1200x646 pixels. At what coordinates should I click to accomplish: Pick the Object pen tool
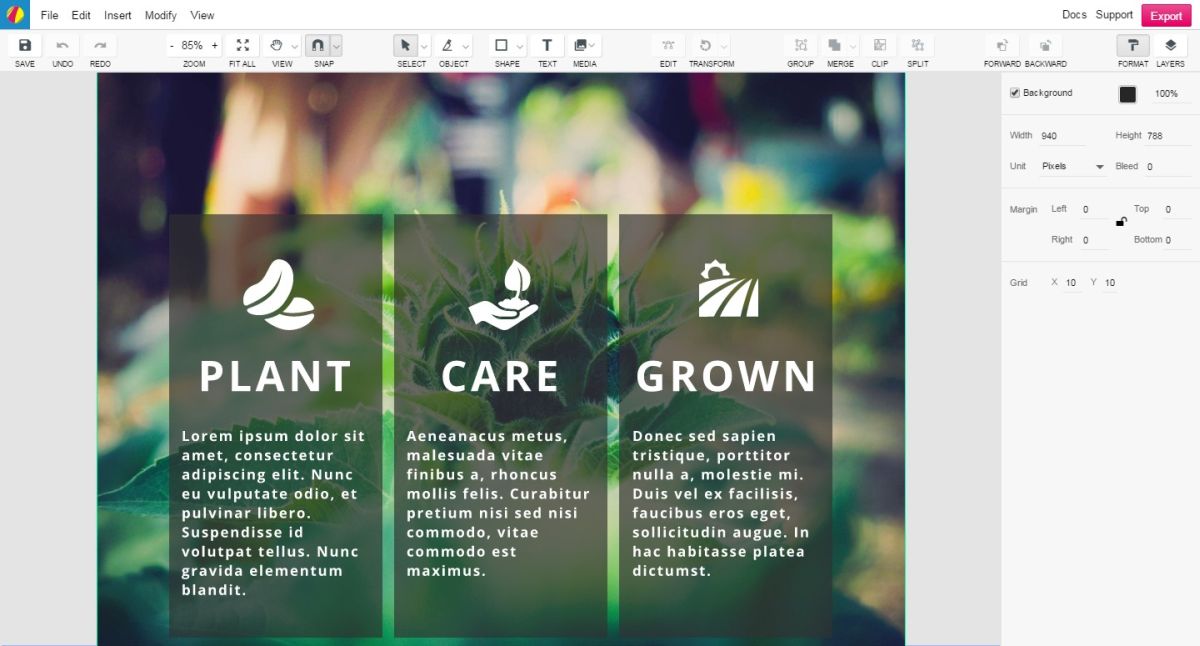click(447, 45)
